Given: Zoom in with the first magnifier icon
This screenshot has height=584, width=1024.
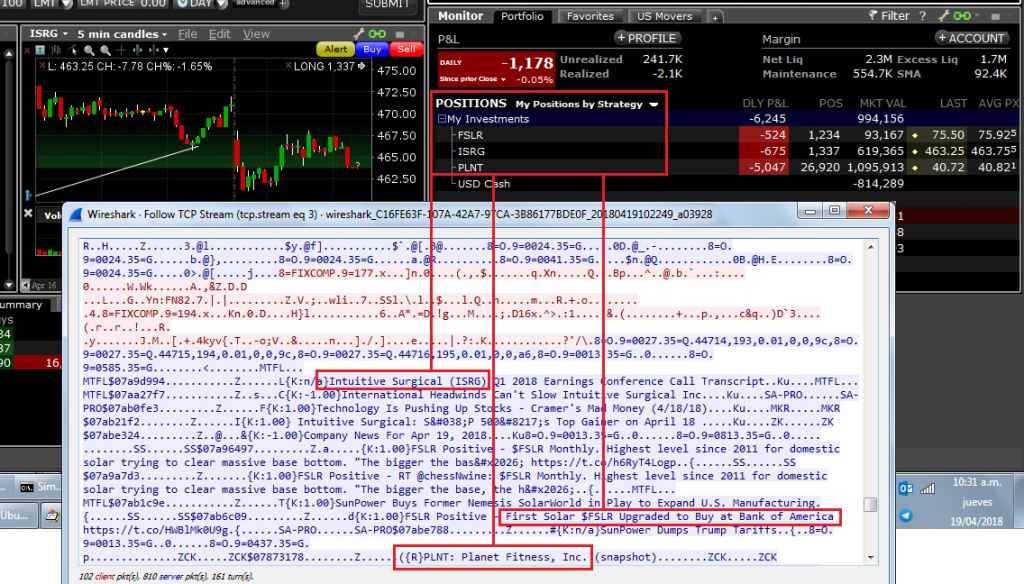Looking at the screenshot, I should (89, 50).
